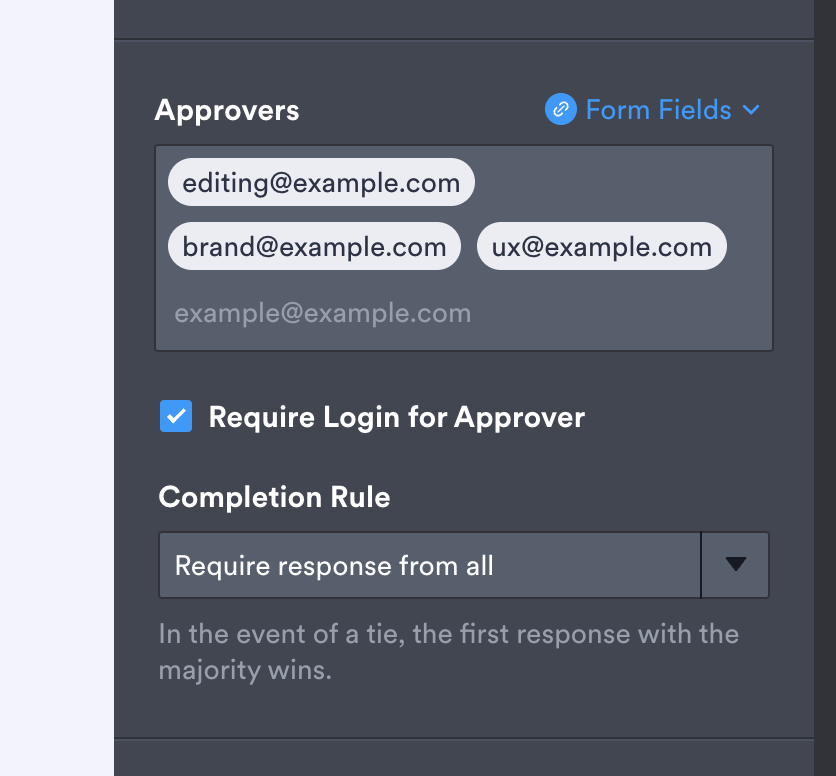
Task: Select the brand@example.com approver chip
Action: [314, 247]
